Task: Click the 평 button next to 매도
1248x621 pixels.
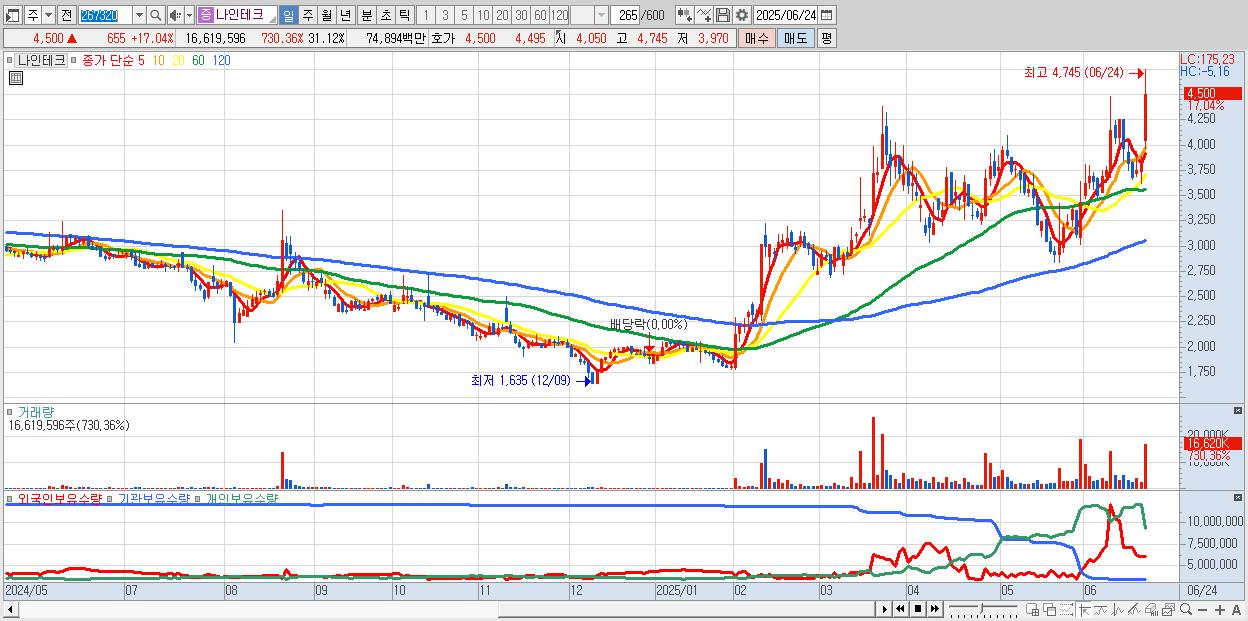Action: pos(826,38)
